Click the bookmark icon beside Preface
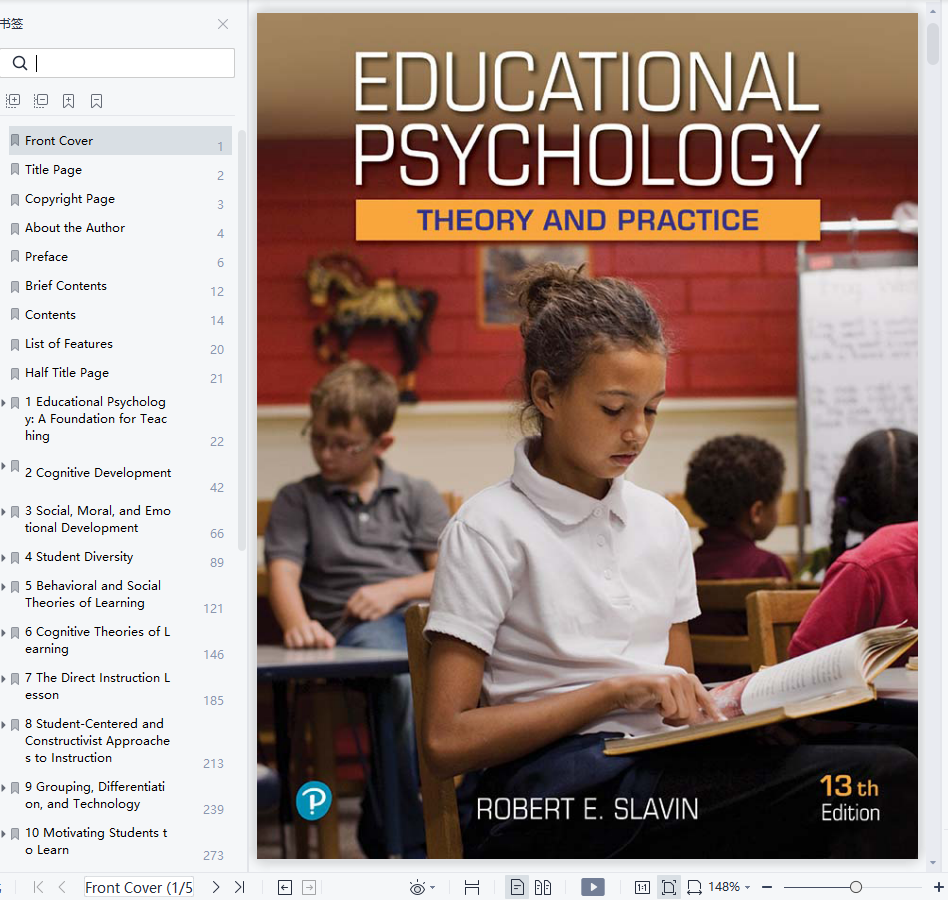 (15, 256)
